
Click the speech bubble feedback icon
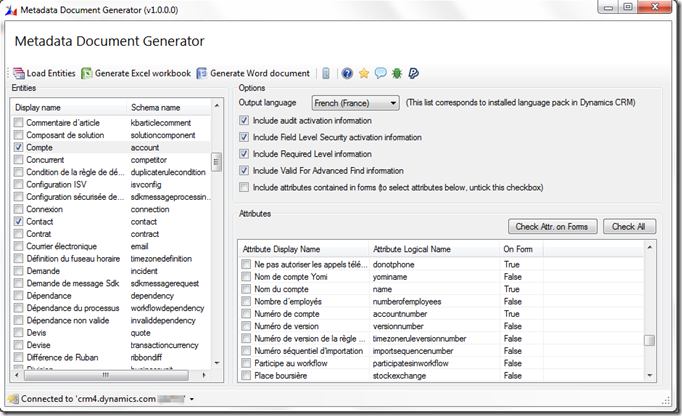(x=380, y=73)
